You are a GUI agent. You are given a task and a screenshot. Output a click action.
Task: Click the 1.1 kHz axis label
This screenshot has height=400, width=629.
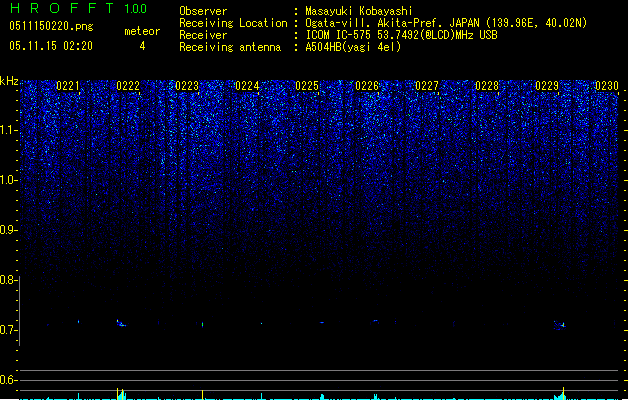(8, 130)
